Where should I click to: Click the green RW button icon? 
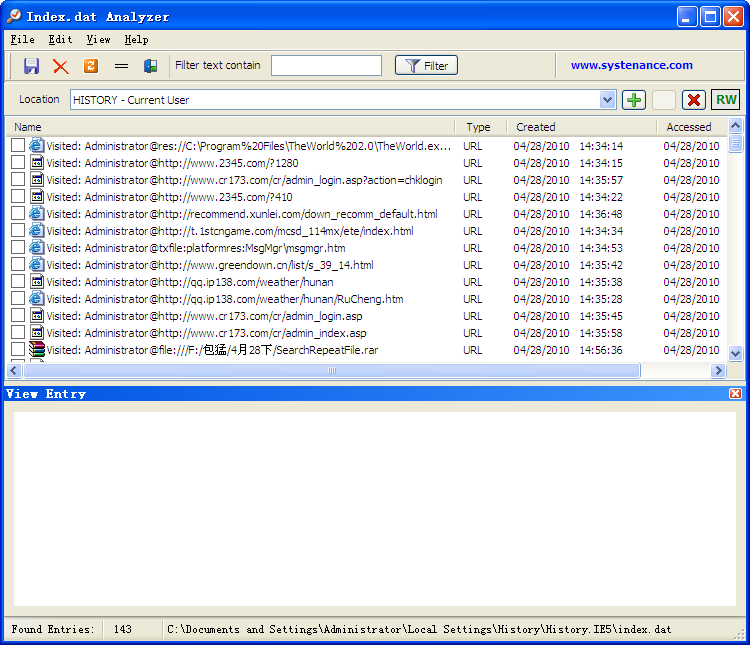(x=726, y=100)
